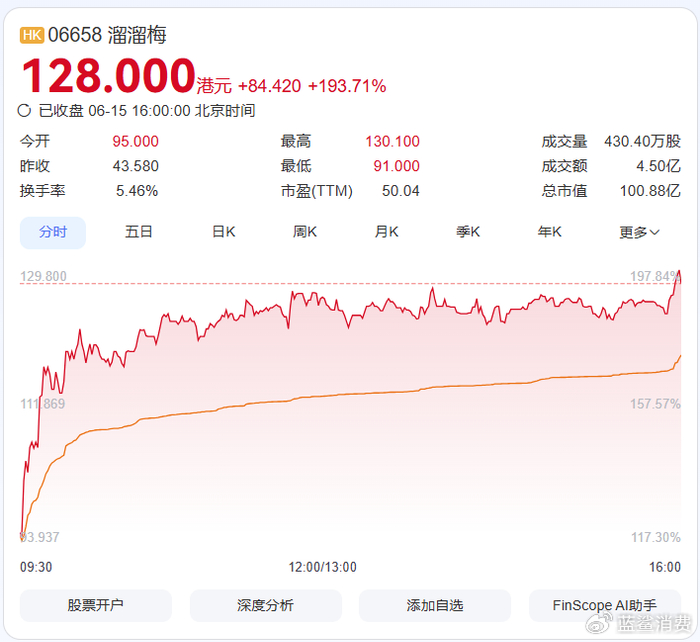Click 添加自选 button
The width and height of the screenshot is (700, 642).
coord(435,605)
